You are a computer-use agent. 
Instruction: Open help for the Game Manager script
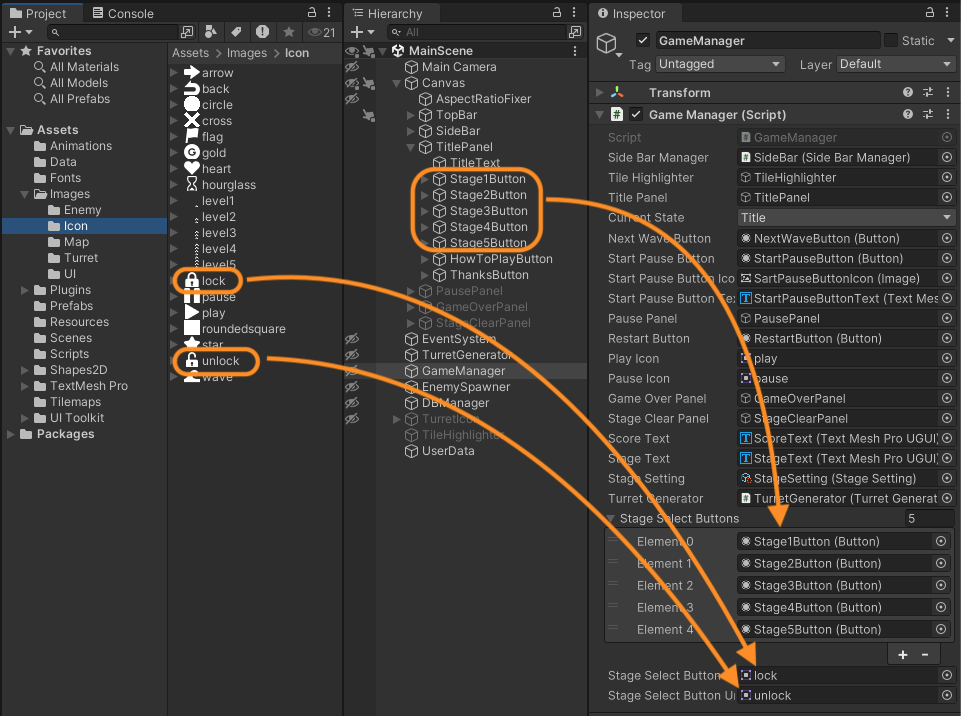(908, 115)
